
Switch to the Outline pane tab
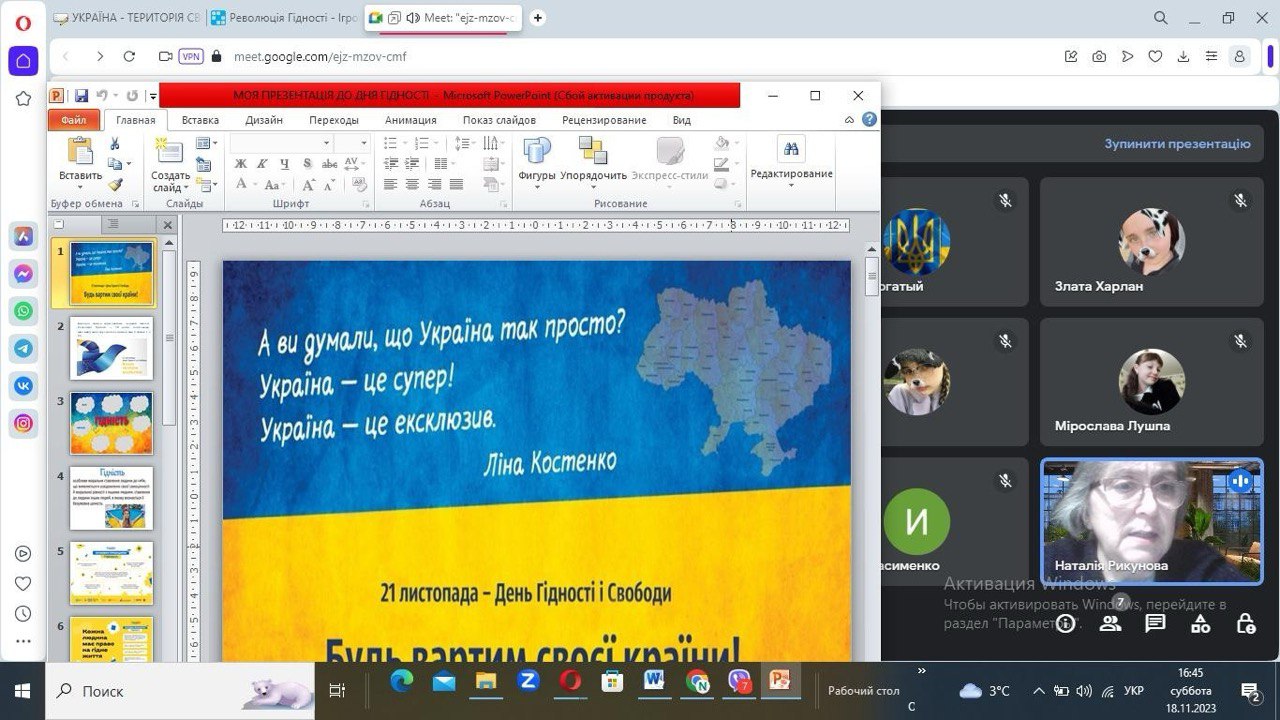tap(113, 224)
